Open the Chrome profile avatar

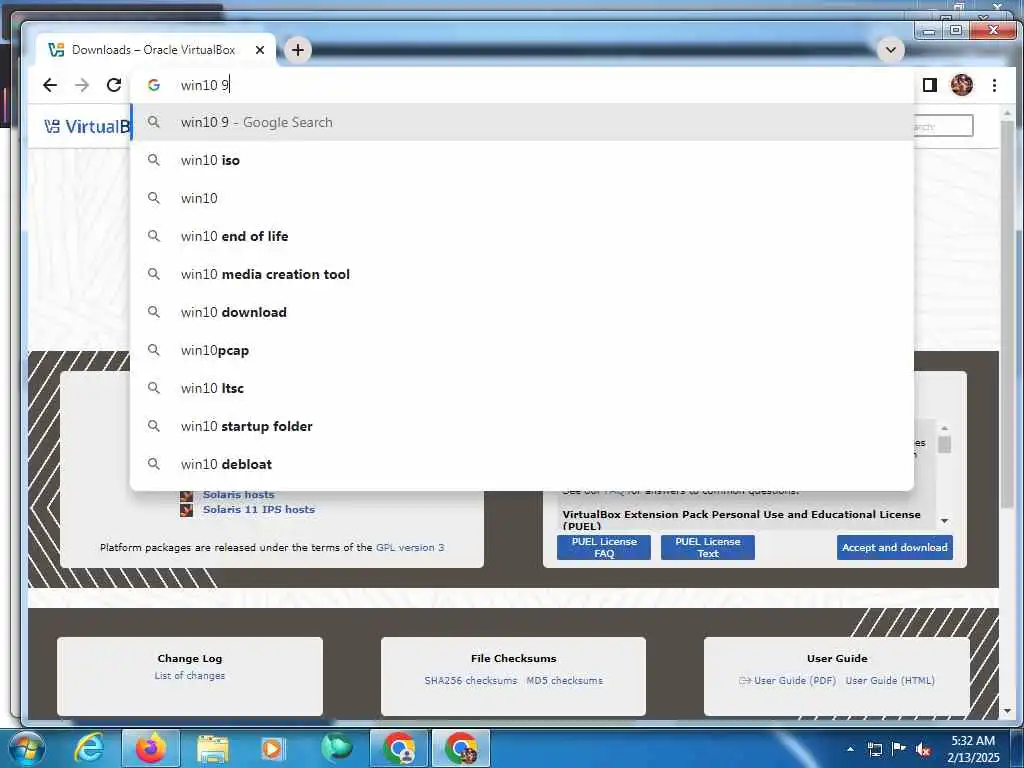click(961, 85)
